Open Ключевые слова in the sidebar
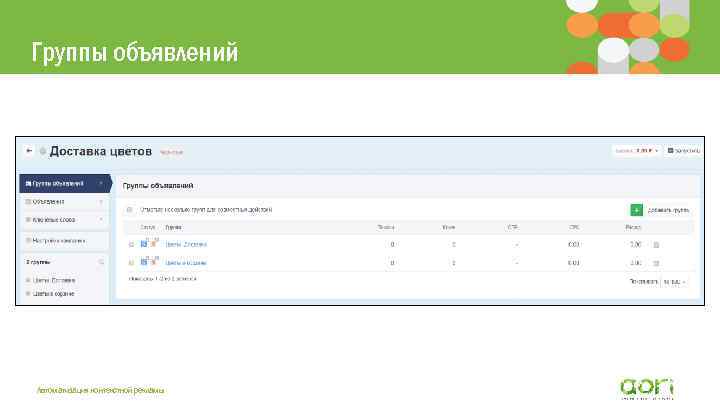Image resolution: width=720 pixels, height=405 pixels. [64, 219]
